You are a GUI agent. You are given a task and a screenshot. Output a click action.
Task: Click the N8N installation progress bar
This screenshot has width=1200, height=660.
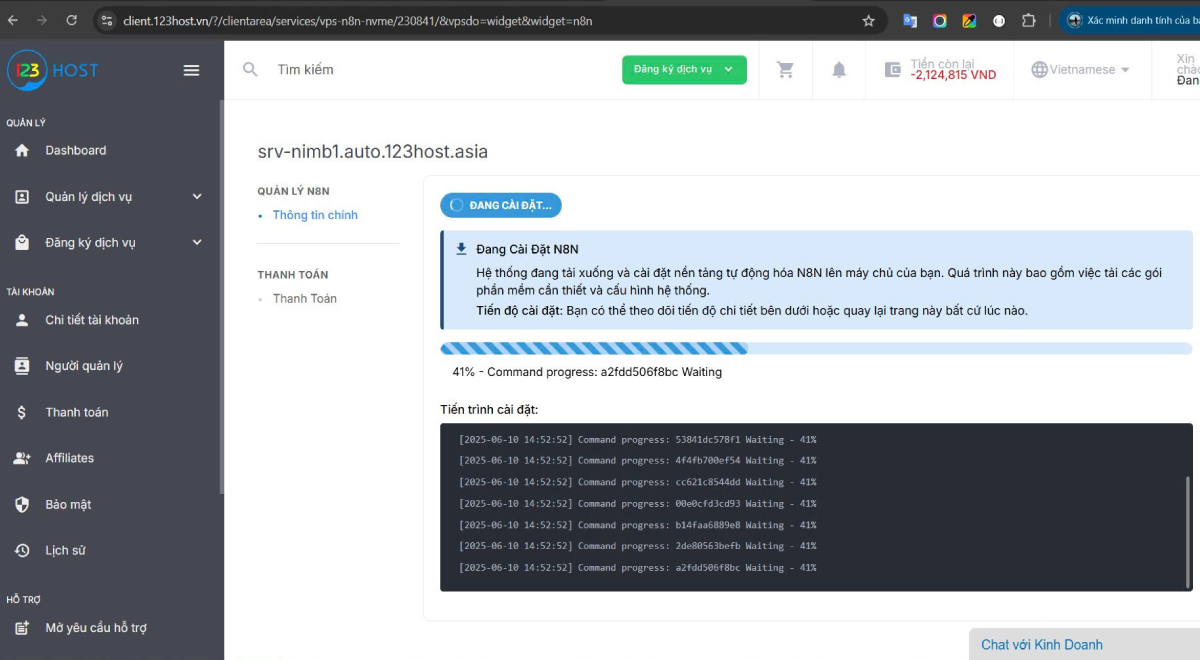click(x=816, y=348)
